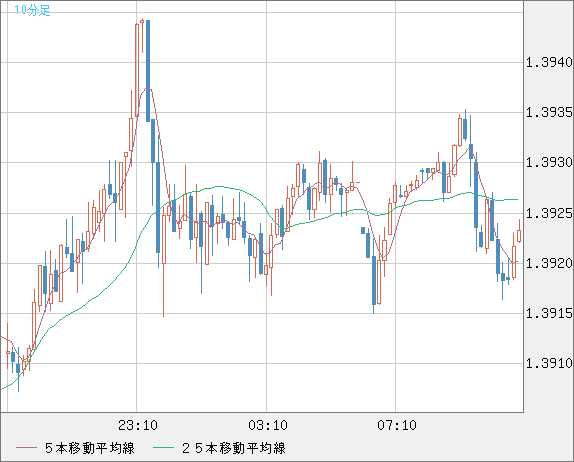
Task: Click the 25本移動平均線 legend label
Action: (x=234, y=448)
